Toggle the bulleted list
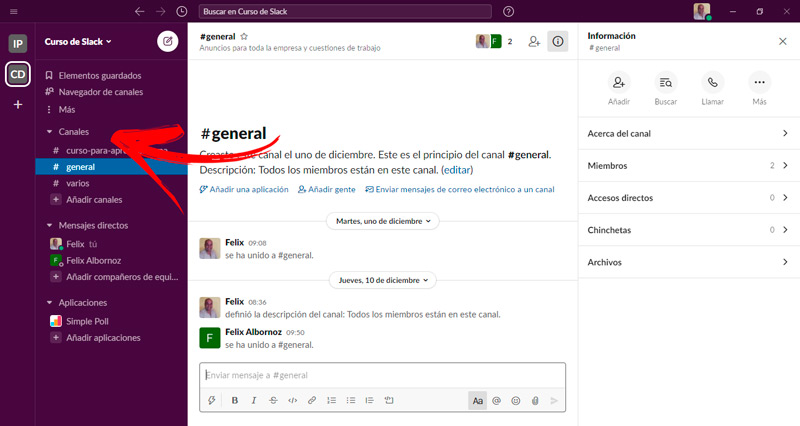The image size is (800, 426). 351,400
